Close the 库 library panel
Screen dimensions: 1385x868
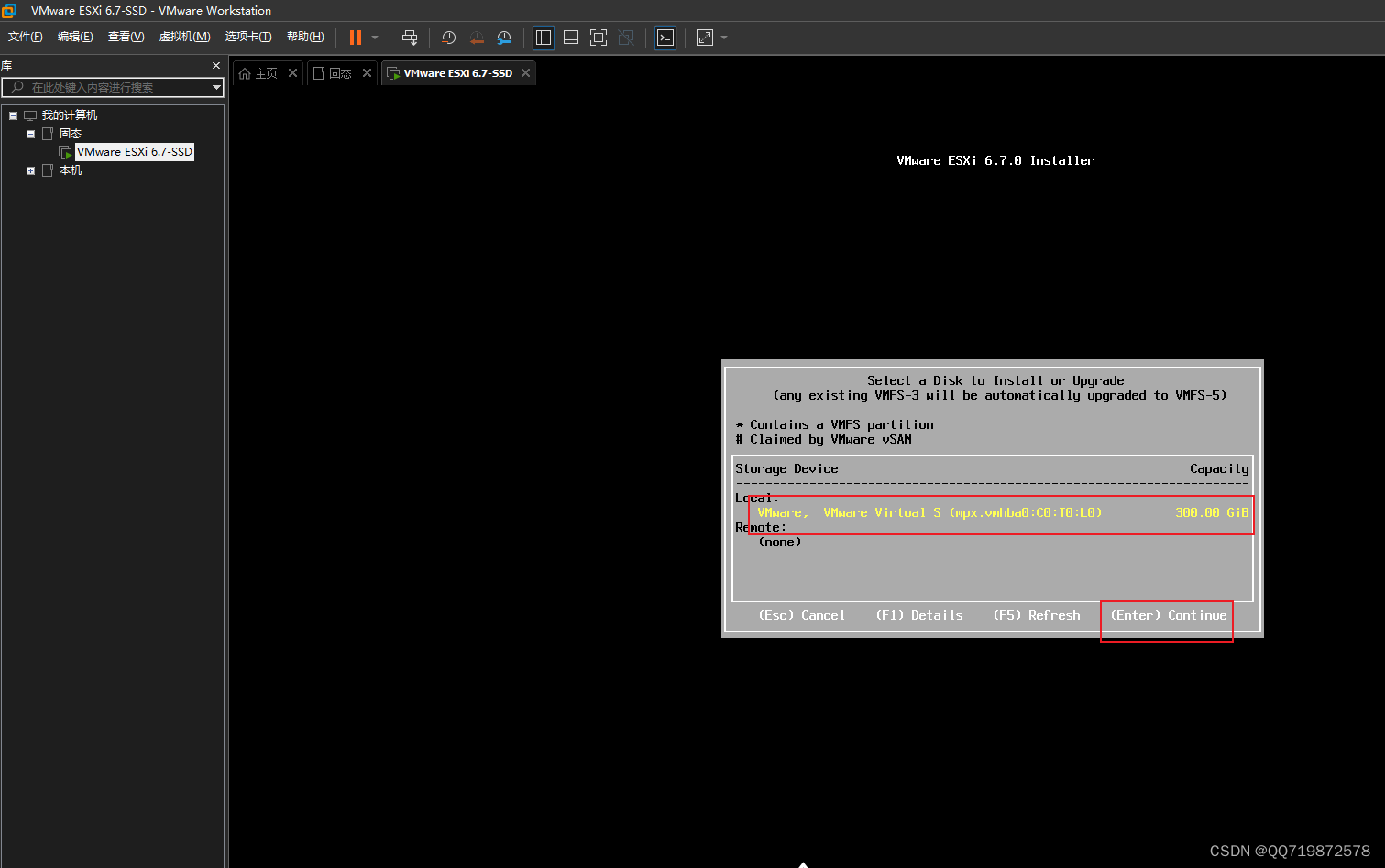(216, 66)
